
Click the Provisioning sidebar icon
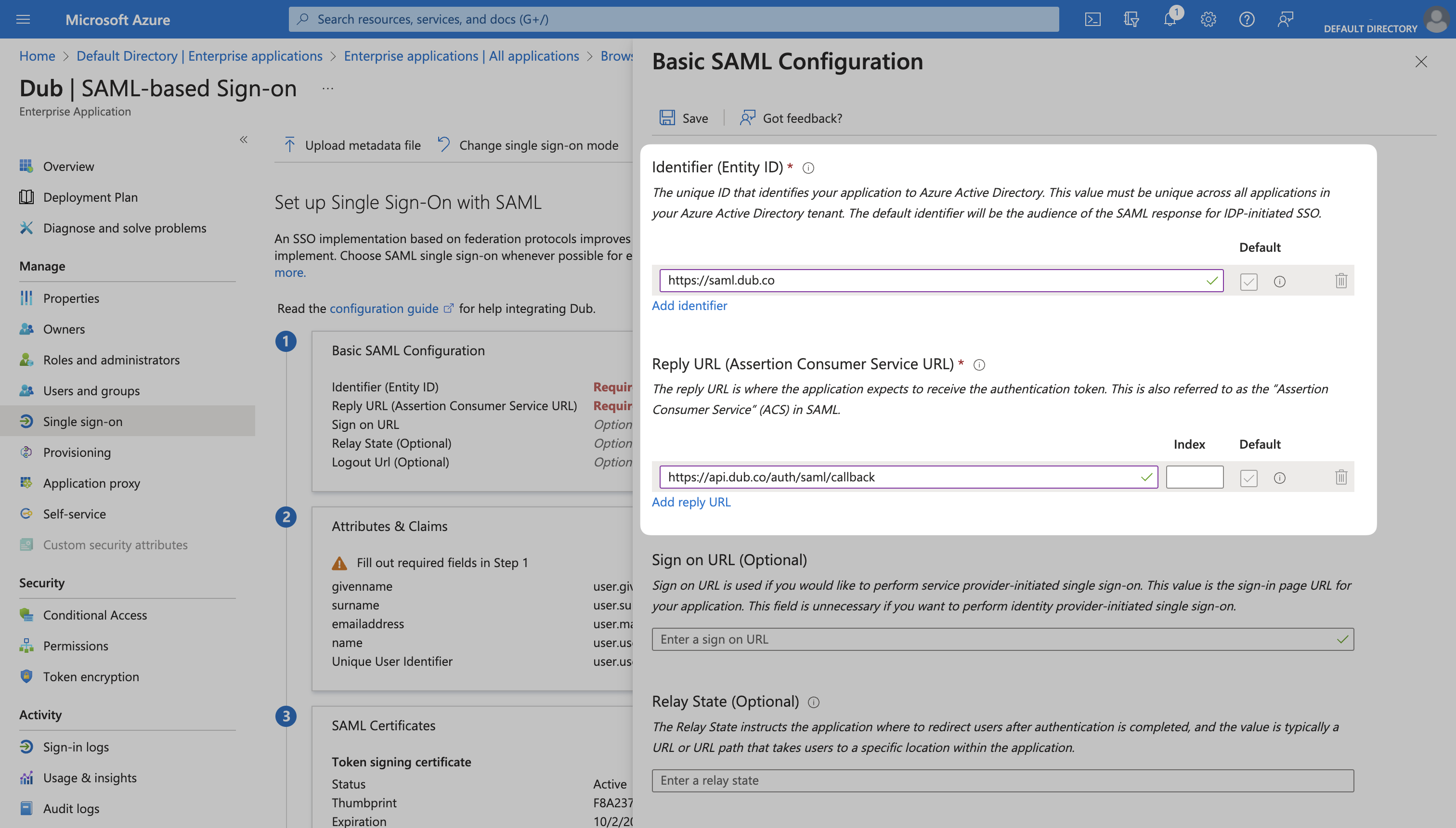pyautogui.click(x=27, y=451)
